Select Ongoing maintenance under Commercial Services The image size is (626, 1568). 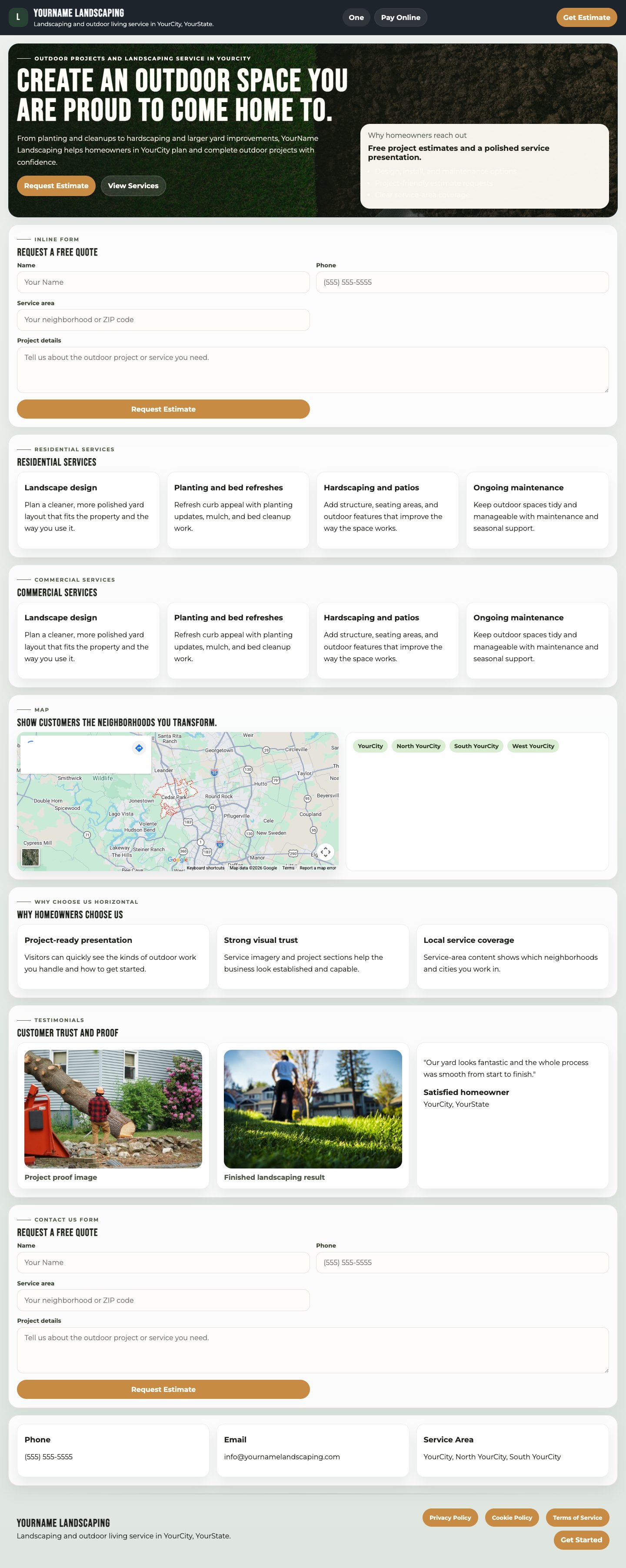tap(537, 640)
